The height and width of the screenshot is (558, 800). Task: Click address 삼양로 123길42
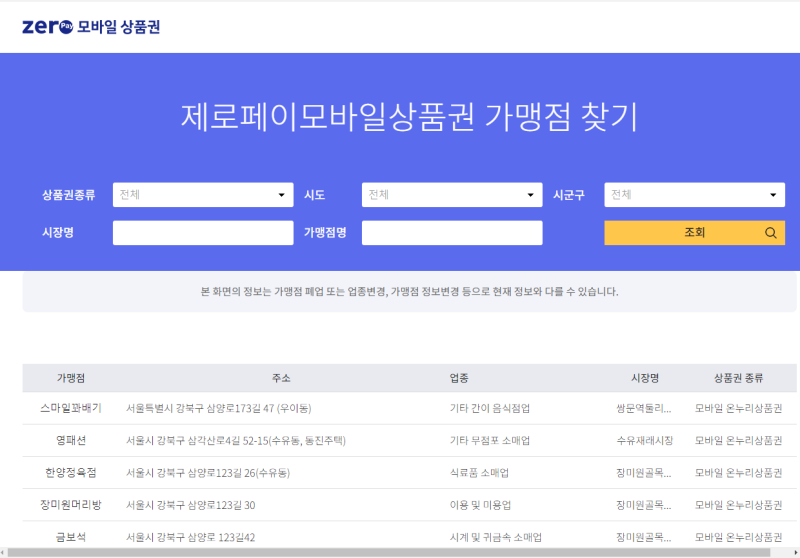191,537
